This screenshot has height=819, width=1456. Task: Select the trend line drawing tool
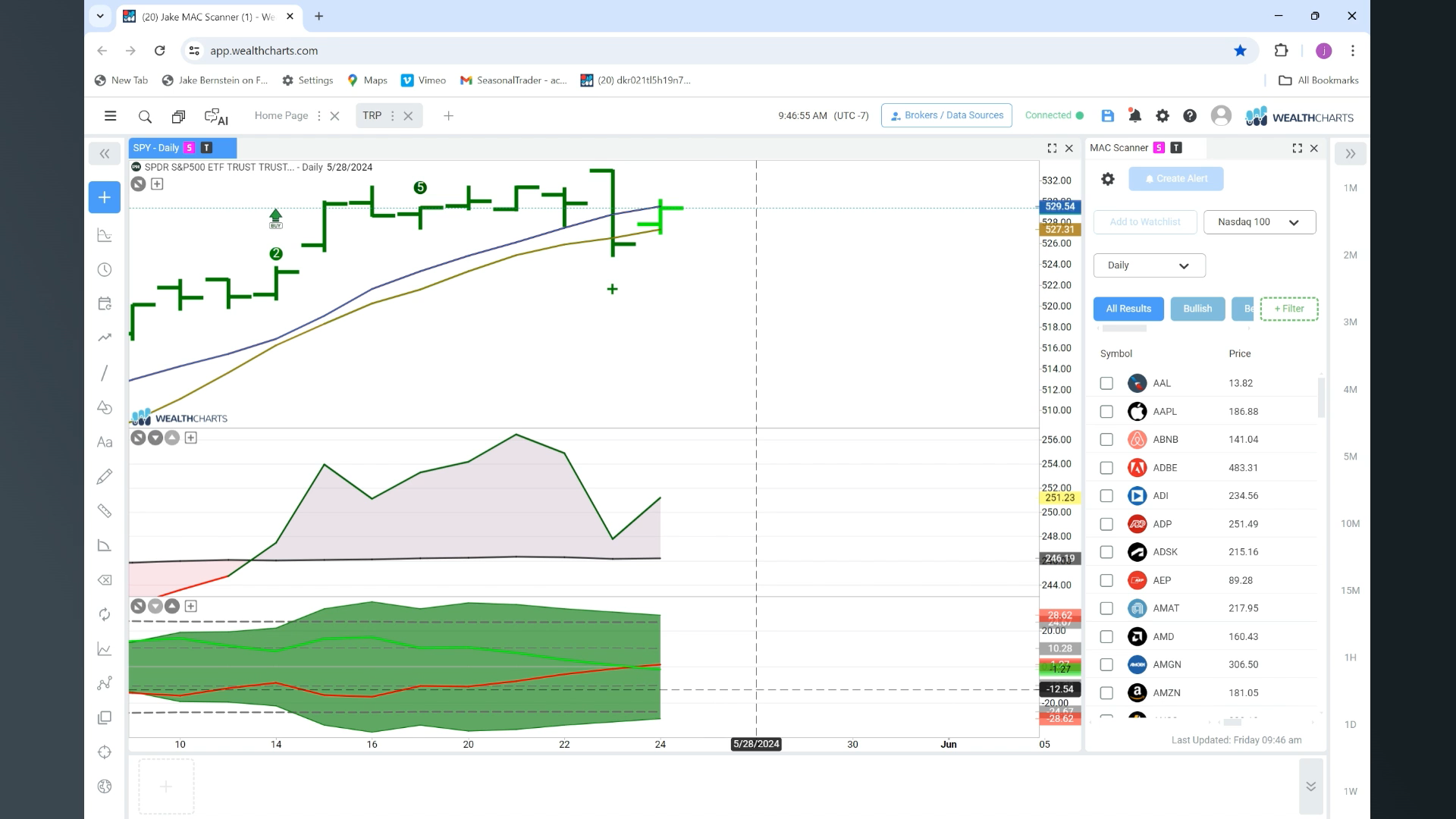105,372
